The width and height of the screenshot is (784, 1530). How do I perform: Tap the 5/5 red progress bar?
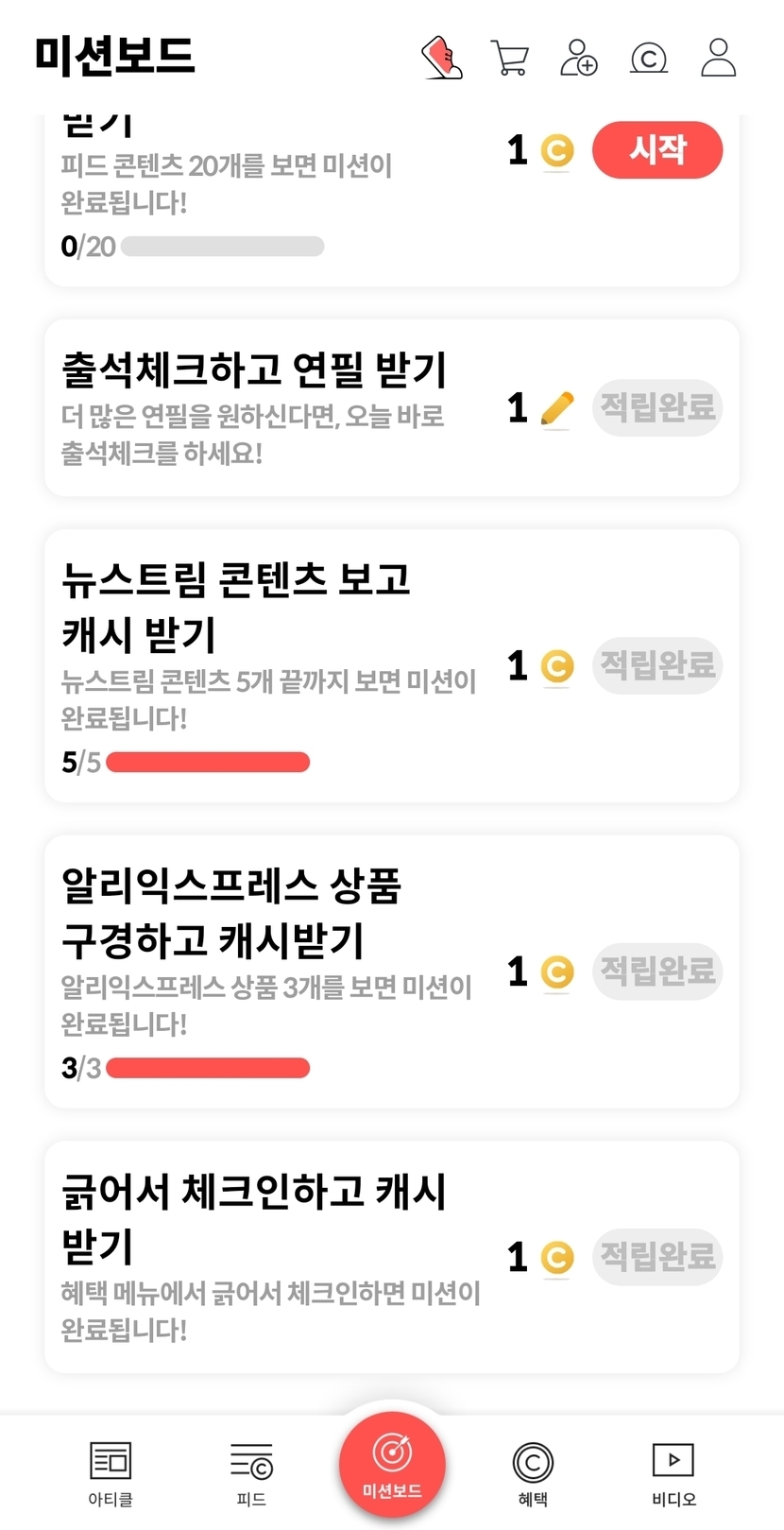208,763
